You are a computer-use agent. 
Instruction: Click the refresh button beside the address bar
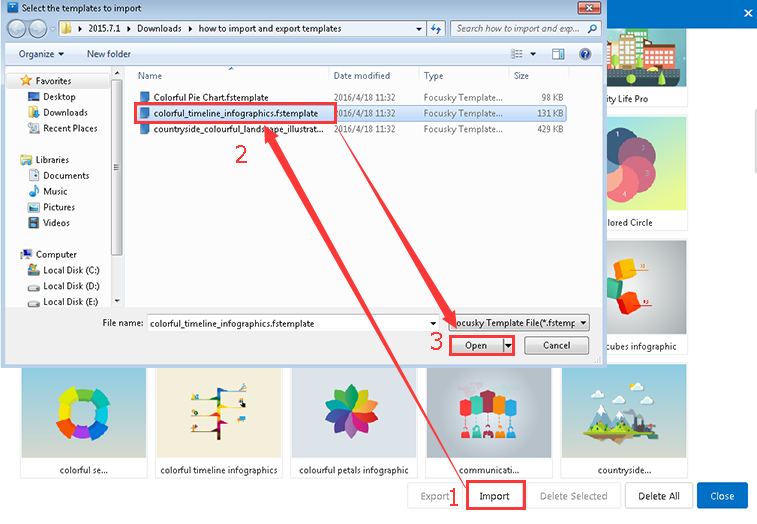436,29
